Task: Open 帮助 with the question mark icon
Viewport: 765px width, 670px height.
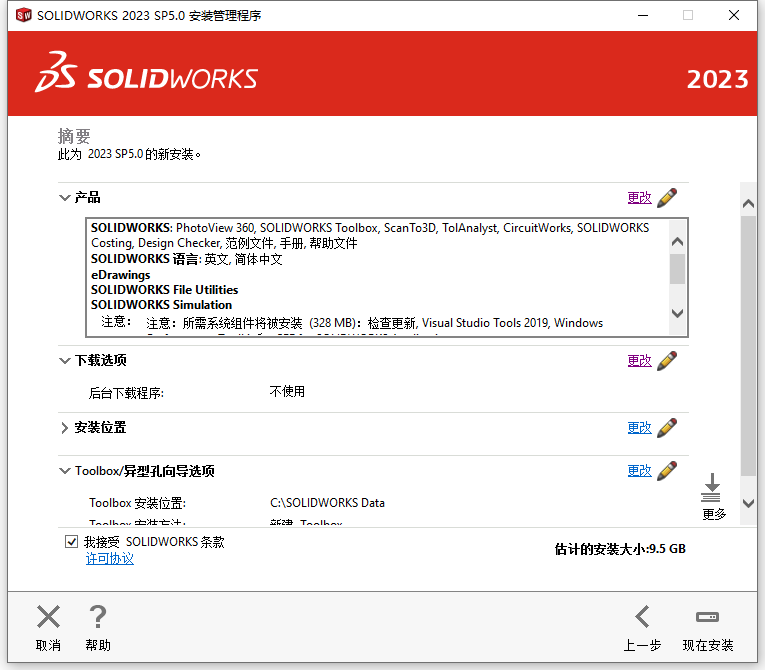Action: click(x=98, y=616)
